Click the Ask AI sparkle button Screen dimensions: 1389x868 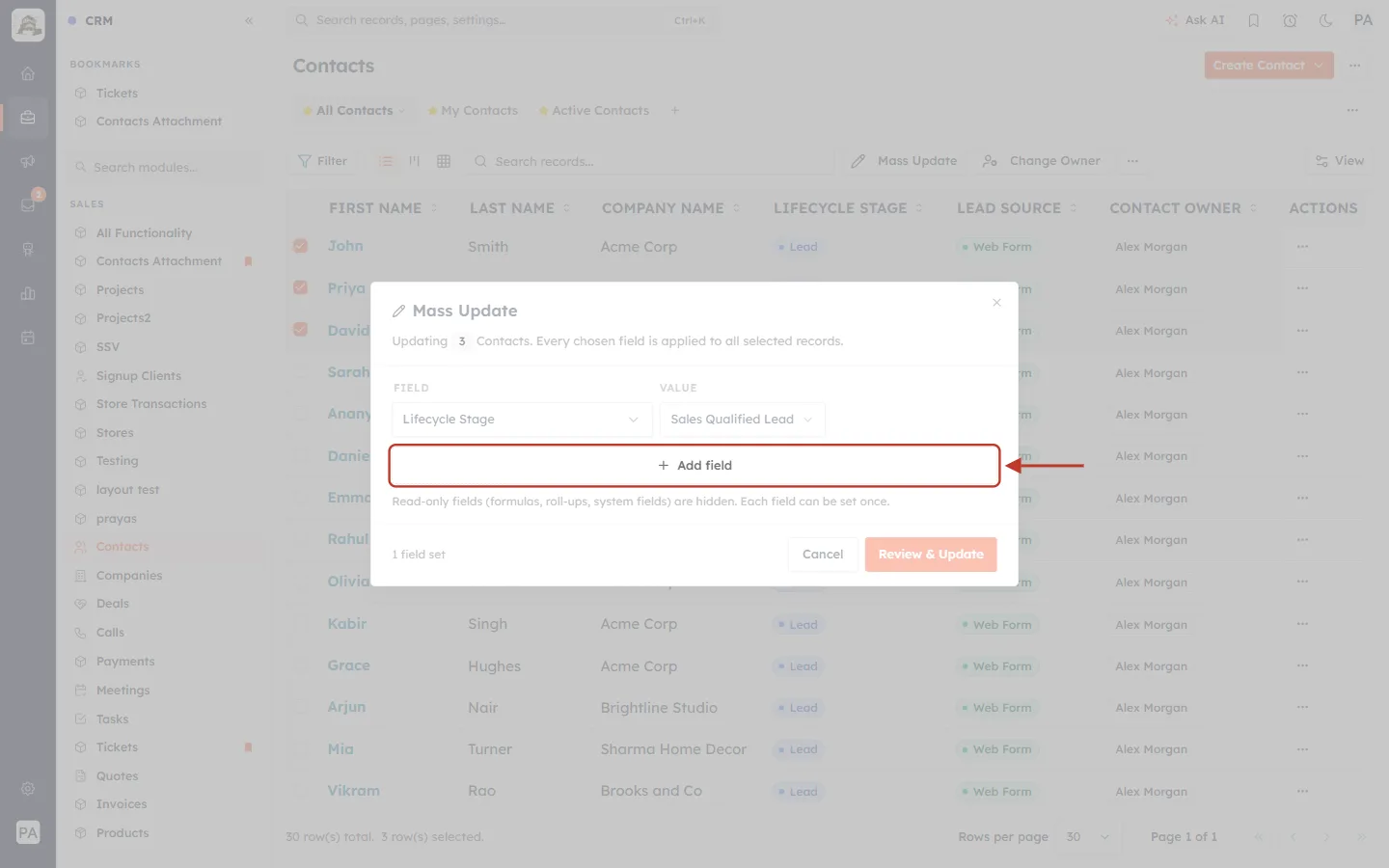(x=1195, y=20)
